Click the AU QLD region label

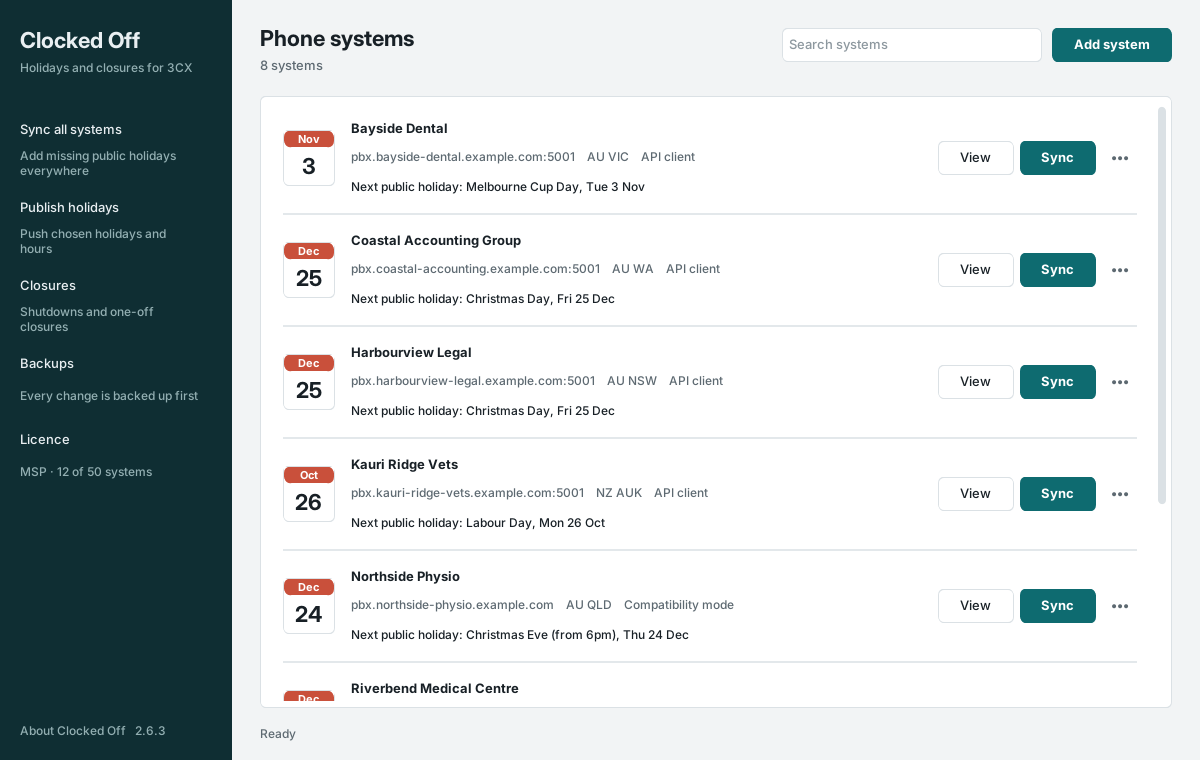tap(589, 605)
